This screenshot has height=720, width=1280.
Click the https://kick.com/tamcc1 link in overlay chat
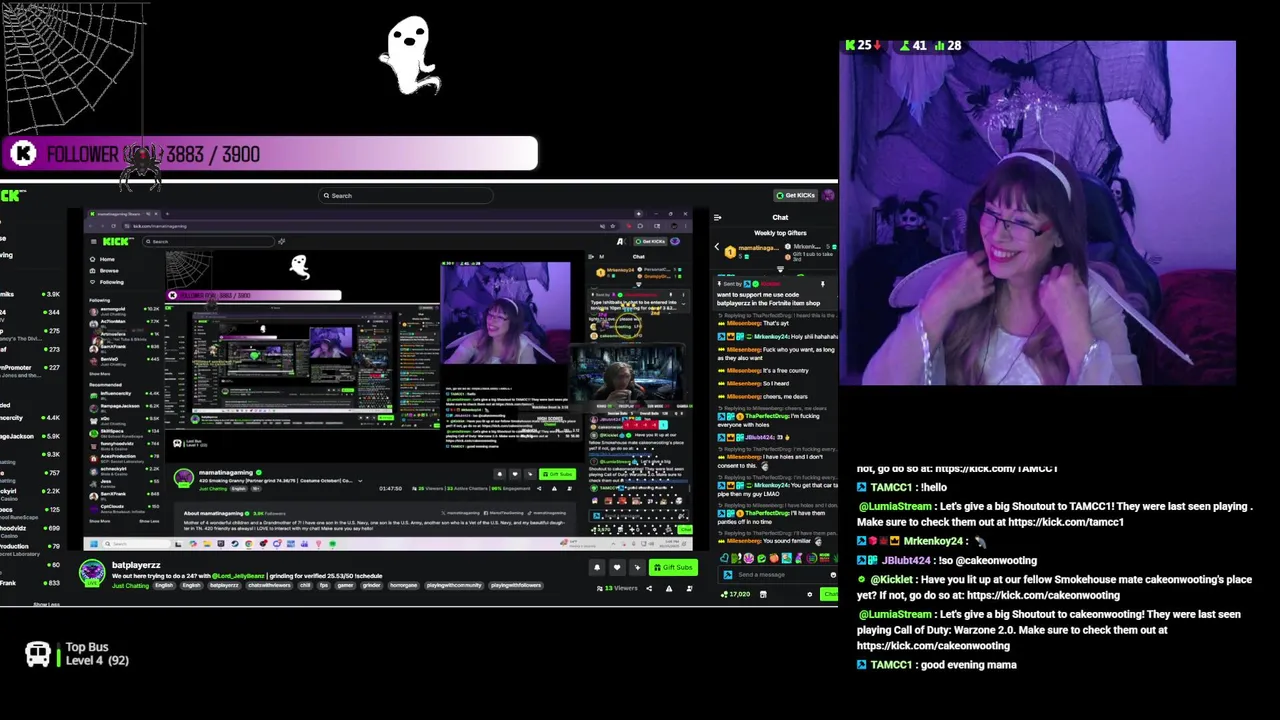[1066, 522]
